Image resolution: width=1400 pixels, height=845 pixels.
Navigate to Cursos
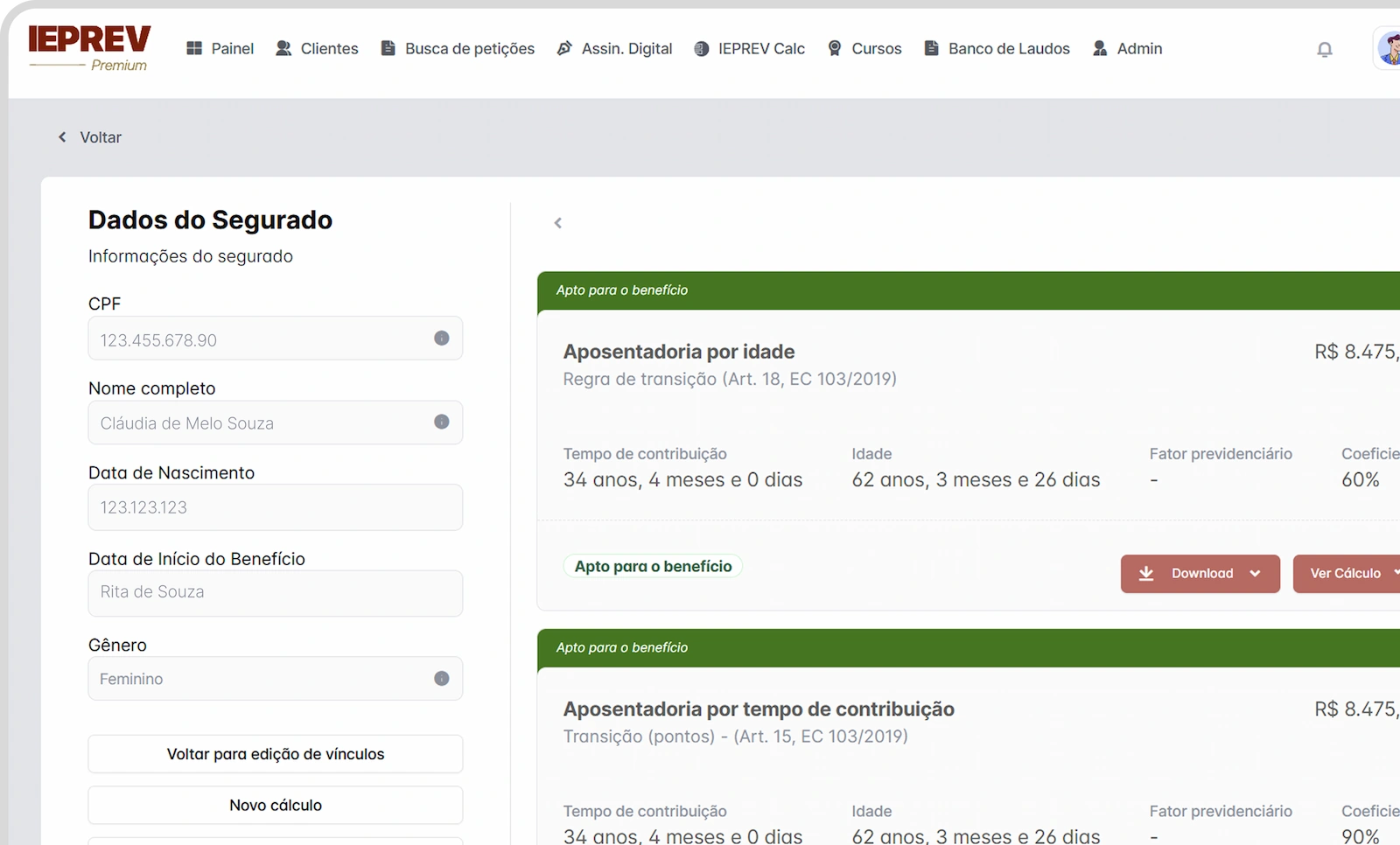864,48
